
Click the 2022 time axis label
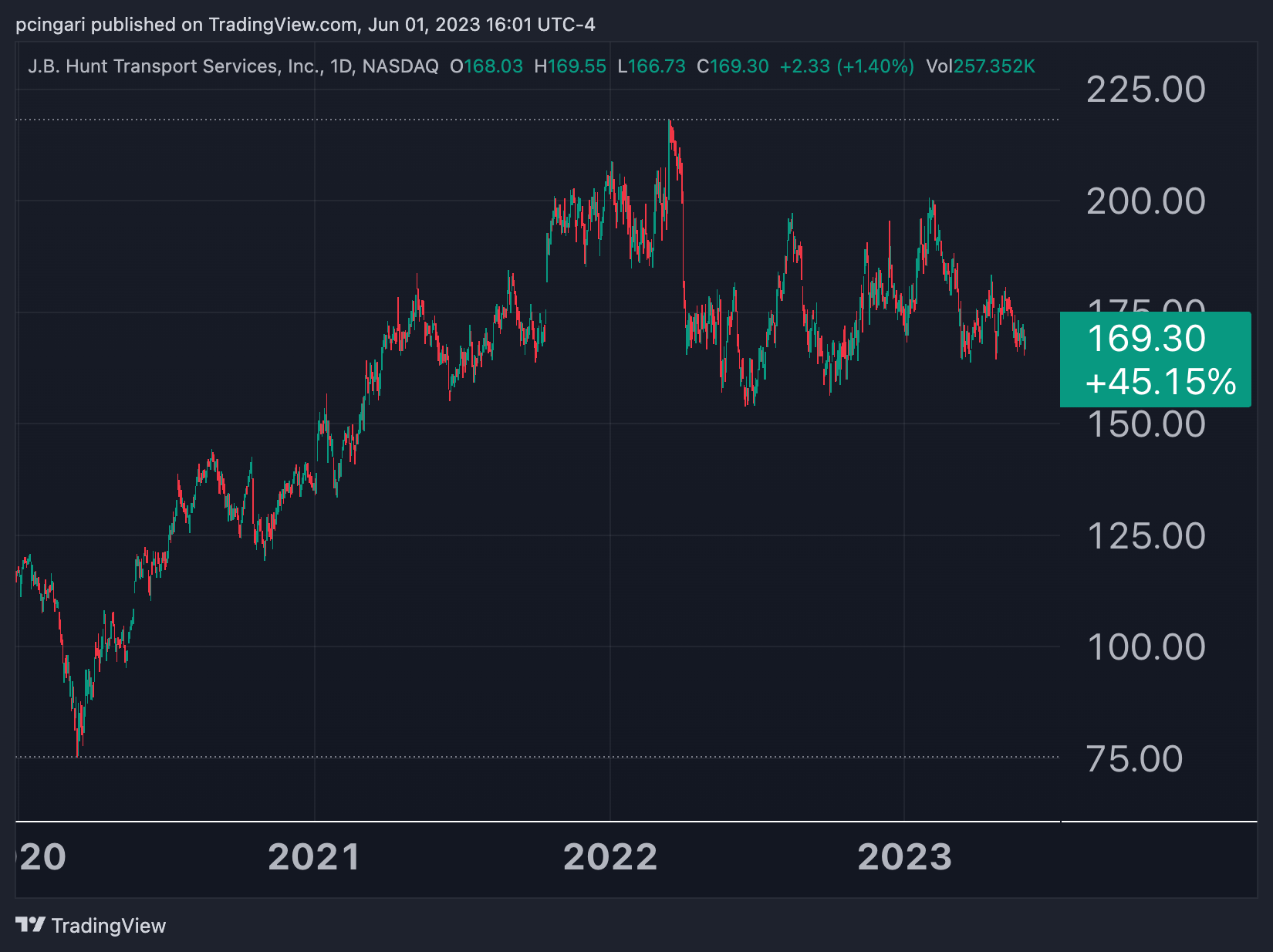pos(610,858)
